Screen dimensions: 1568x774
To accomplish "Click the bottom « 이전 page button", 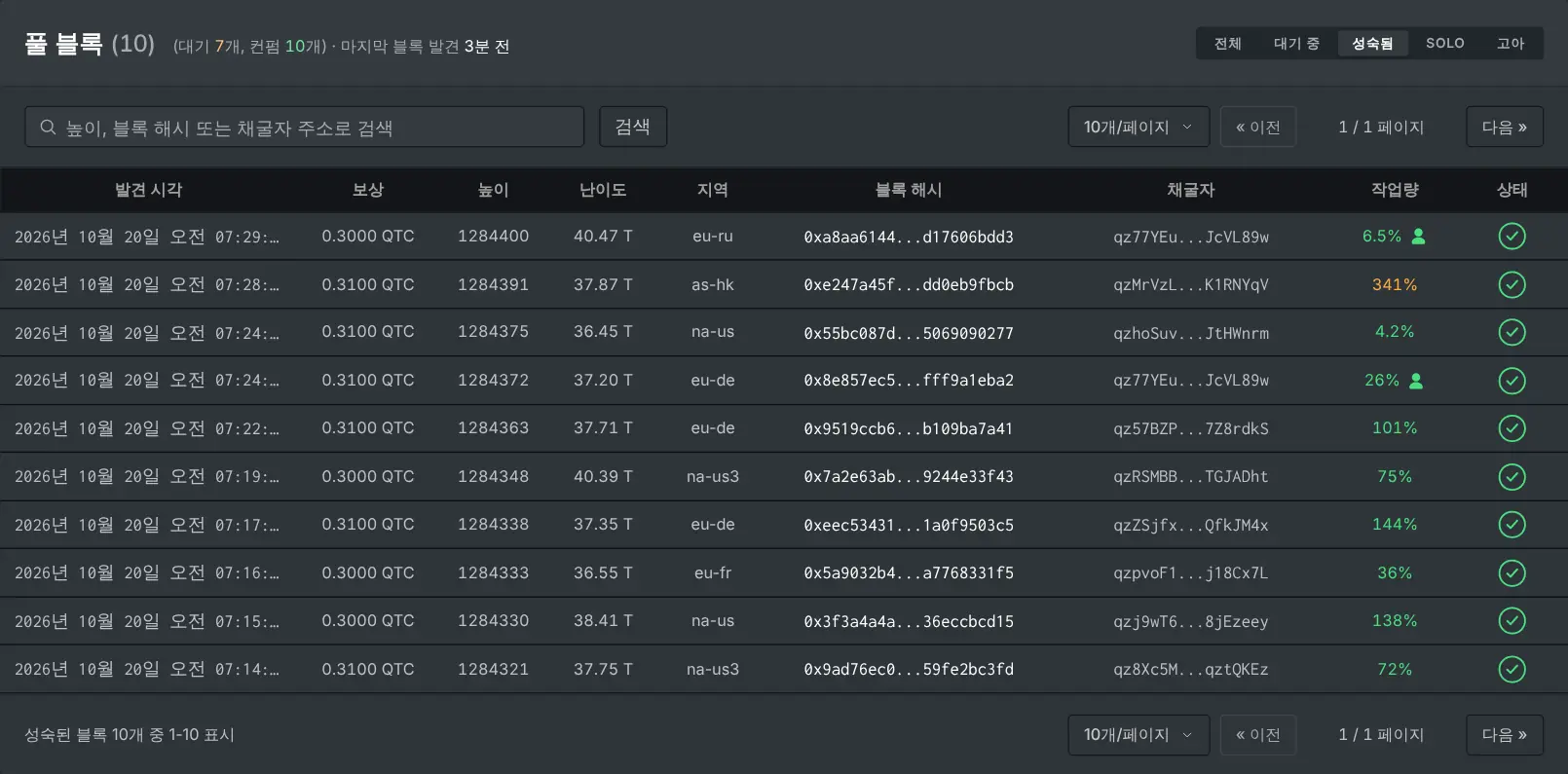I will 1258,735.
